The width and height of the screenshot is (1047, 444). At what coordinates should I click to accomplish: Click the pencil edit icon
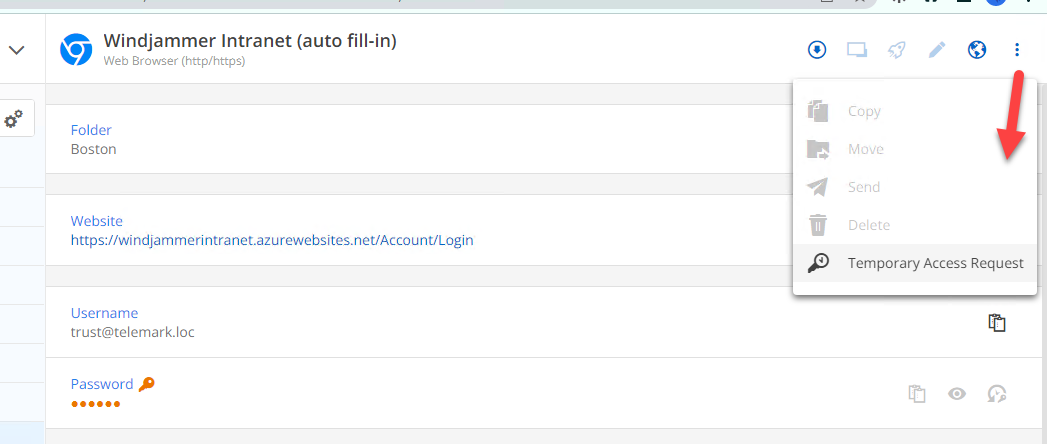[937, 50]
